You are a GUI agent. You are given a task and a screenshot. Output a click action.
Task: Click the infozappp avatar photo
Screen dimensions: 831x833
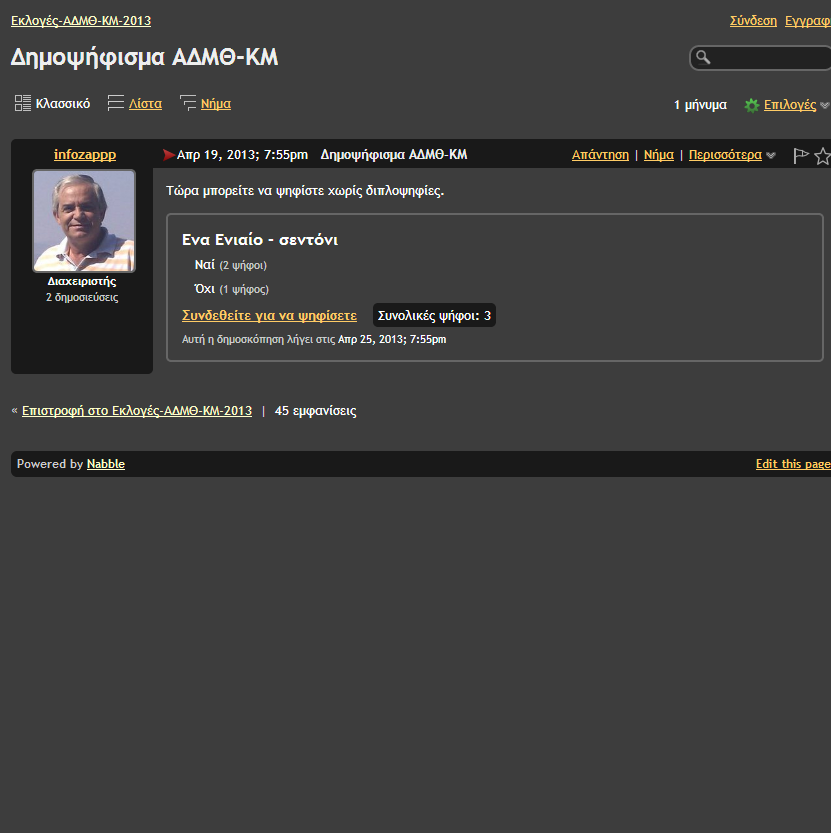[84, 220]
